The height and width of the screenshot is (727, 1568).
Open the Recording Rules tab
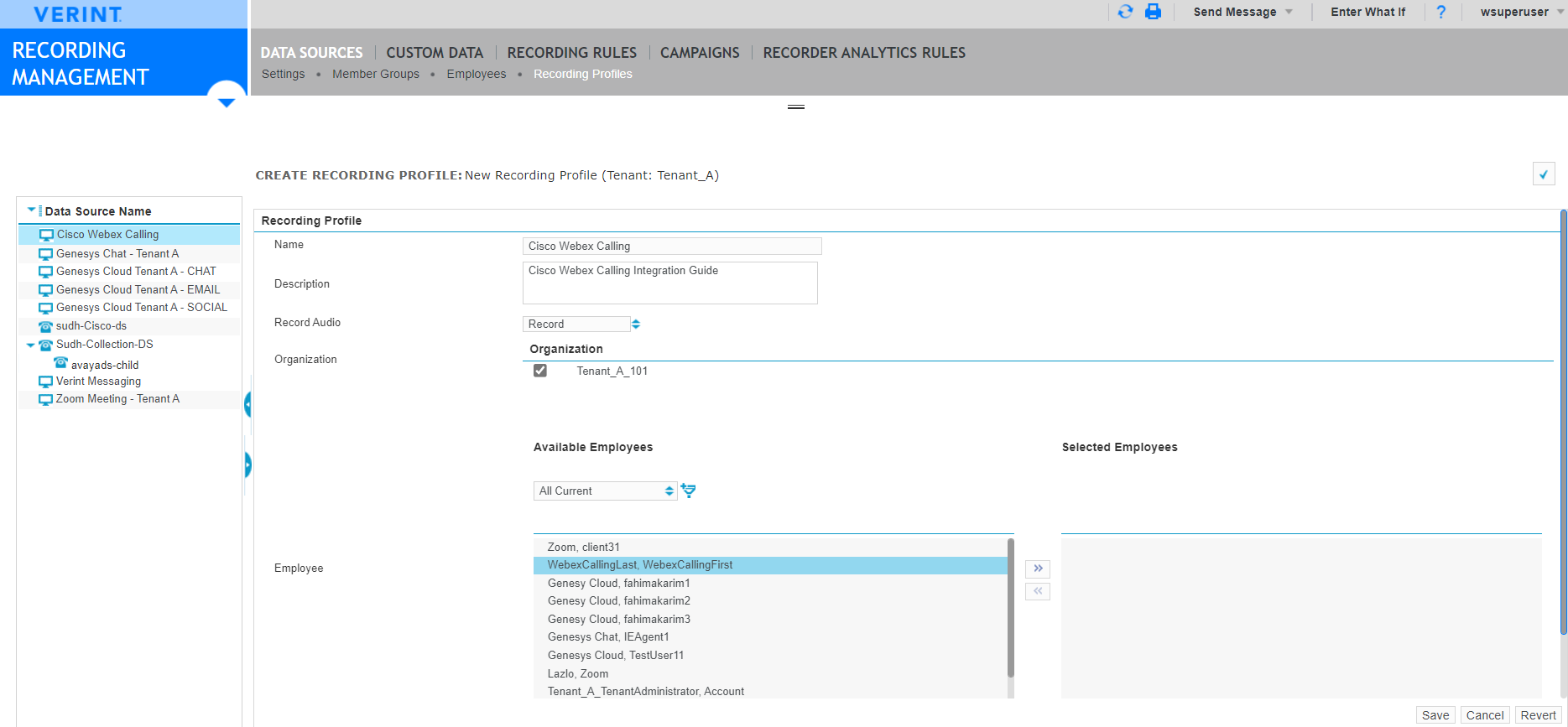[x=571, y=53]
